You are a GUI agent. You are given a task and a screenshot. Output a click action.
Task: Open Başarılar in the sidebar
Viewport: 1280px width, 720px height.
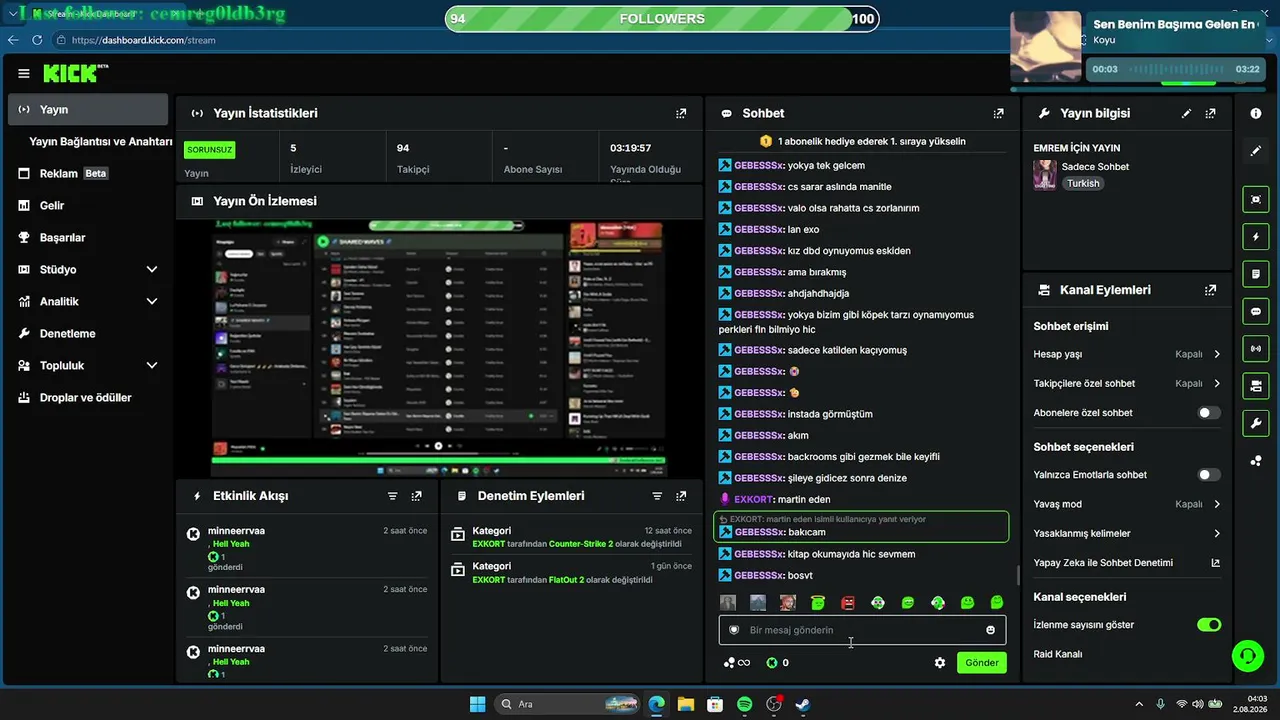(88, 237)
